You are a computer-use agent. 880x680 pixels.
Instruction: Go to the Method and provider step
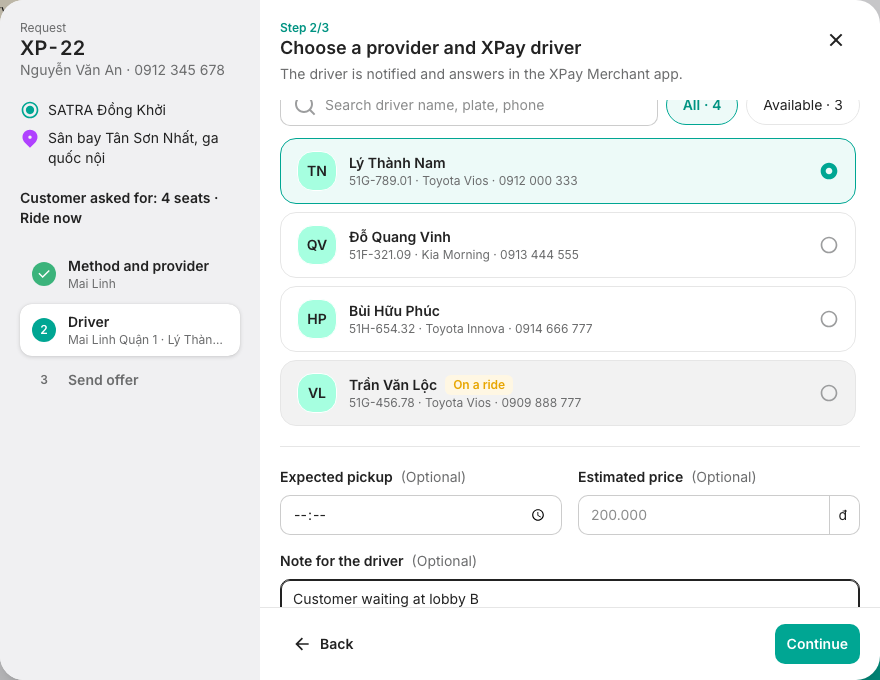pos(130,274)
